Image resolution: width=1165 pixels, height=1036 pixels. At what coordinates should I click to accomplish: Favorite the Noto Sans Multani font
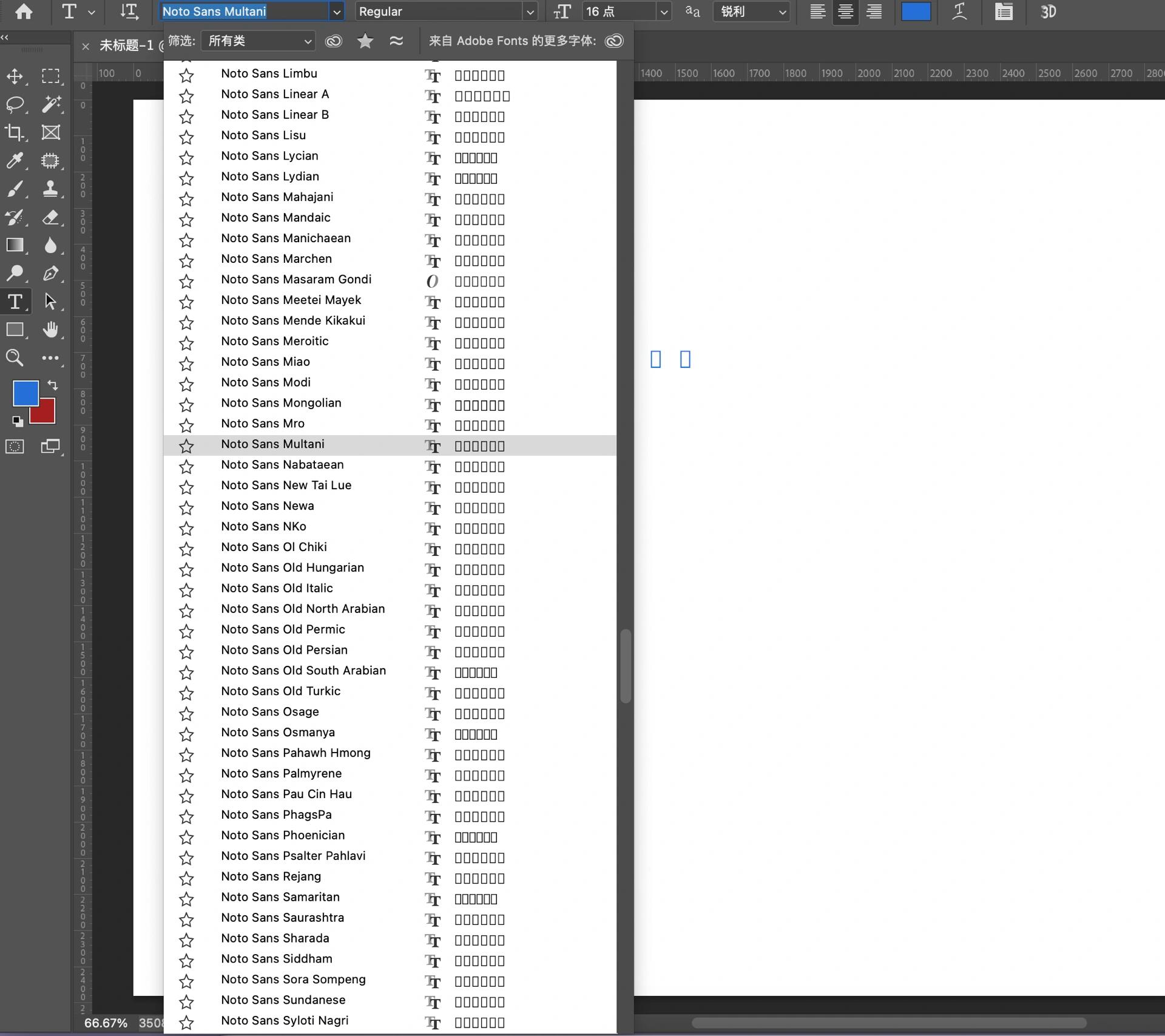(x=186, y=445)
